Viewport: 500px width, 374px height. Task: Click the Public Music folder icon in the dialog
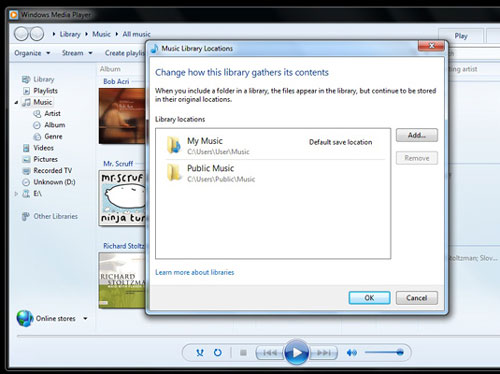pos(174,172)
